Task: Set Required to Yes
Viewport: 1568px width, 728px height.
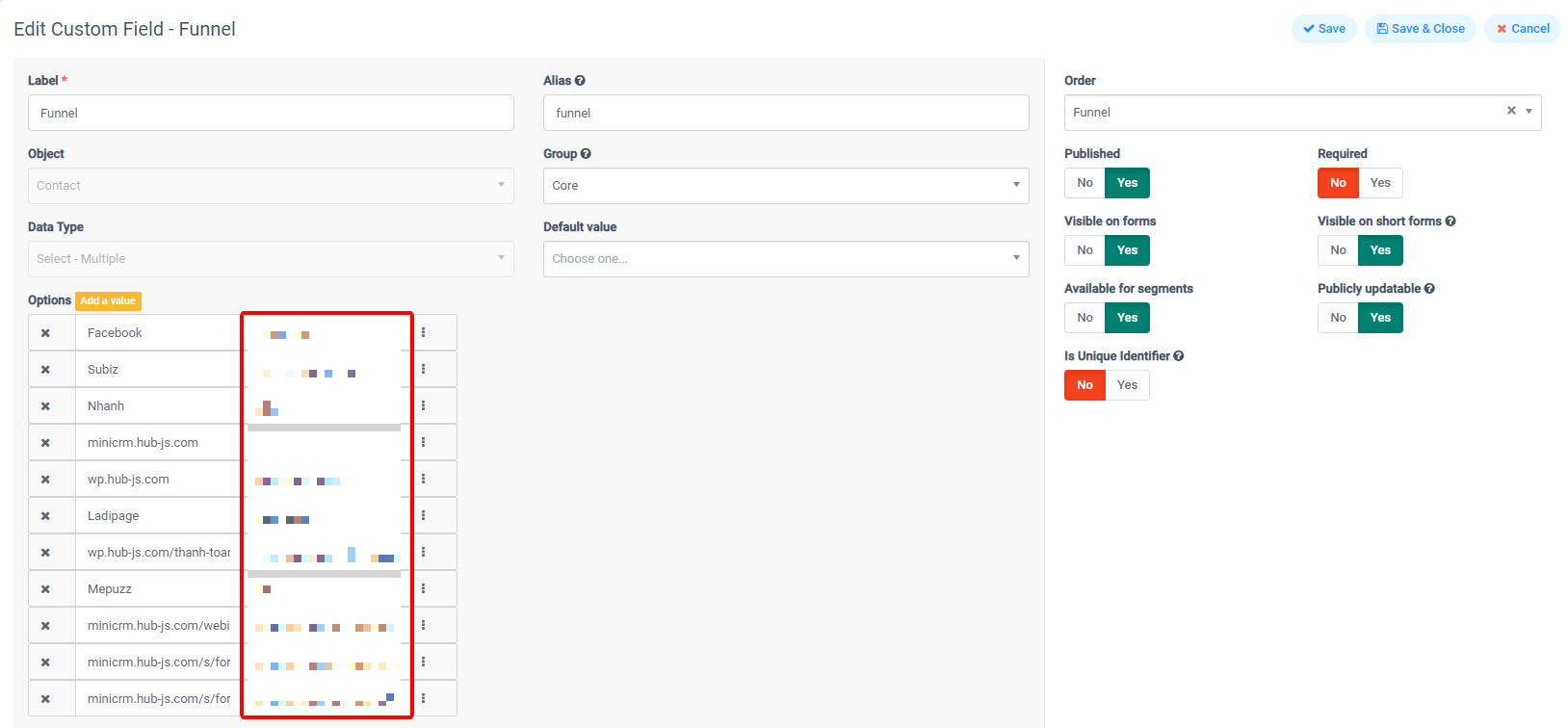Action: click(x=1380, y=183)
